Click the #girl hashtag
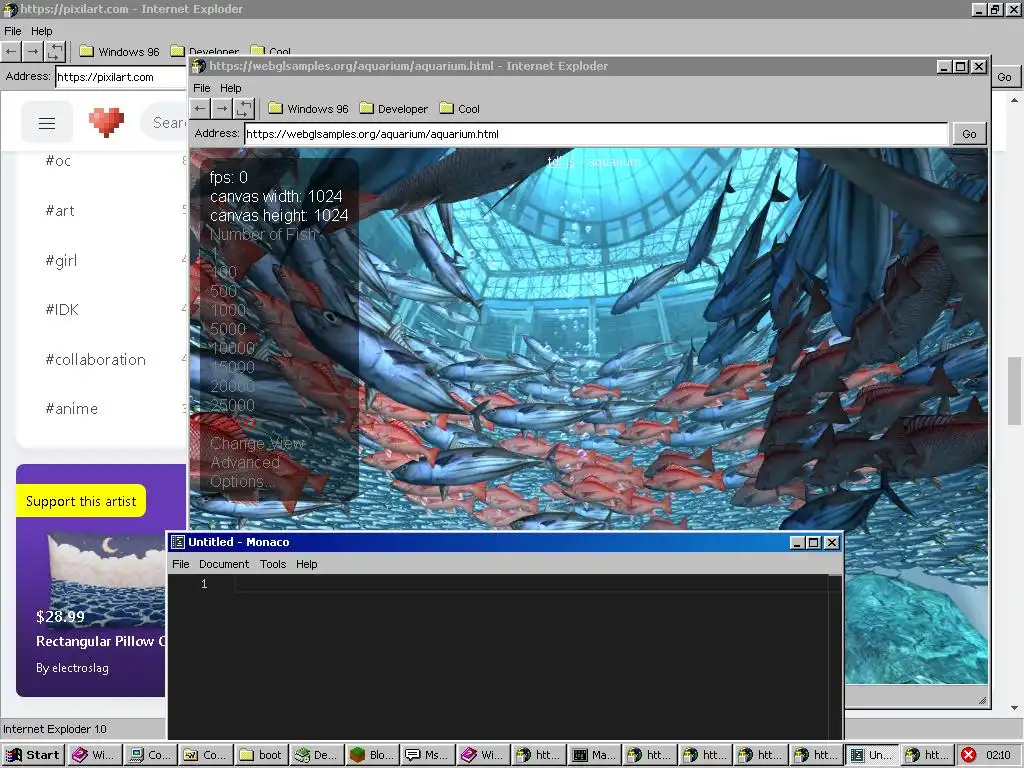The image size is (1024, 768). (61, 261)
